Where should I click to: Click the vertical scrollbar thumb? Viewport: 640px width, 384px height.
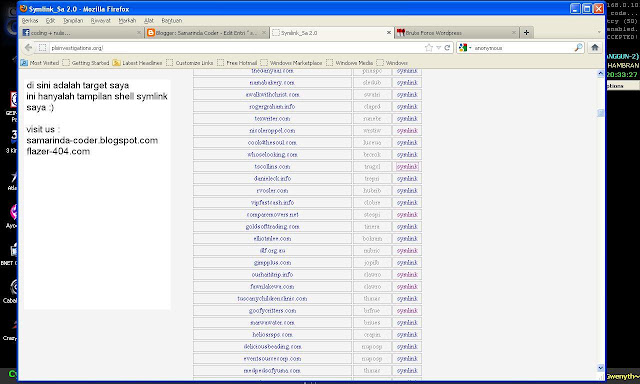tap(600, 113)
